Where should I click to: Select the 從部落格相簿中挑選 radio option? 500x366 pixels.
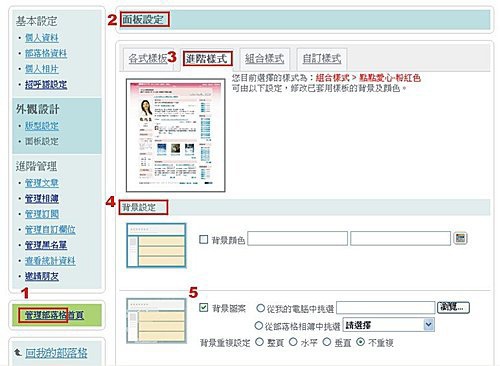(x=259, y=325)
